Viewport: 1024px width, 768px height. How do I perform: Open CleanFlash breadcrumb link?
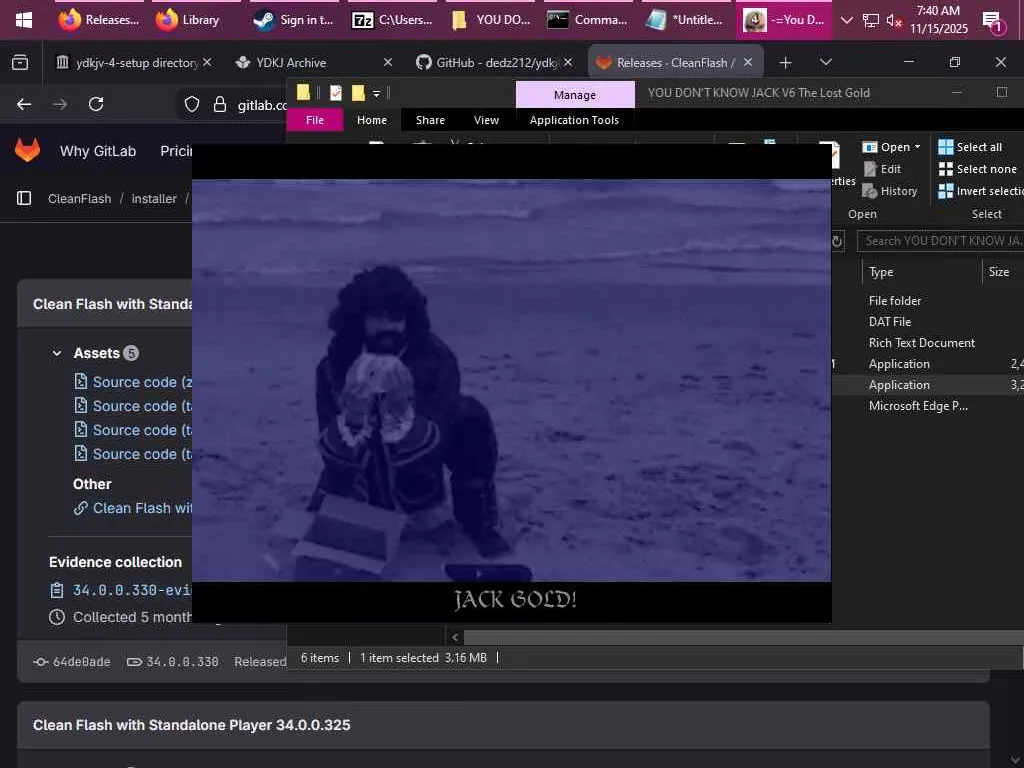80,199
